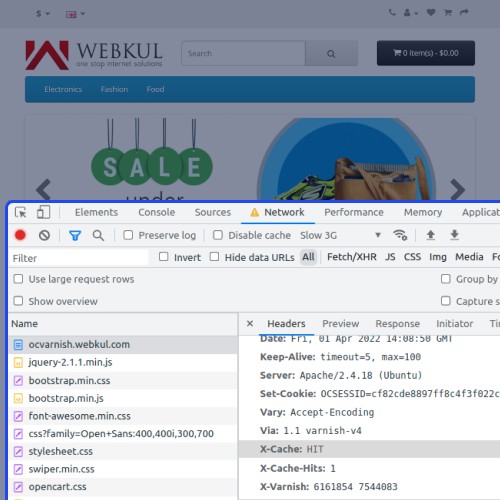This screenshot has height=500, width=500.
Task: Enable the Preserve log checkbox
Action: tap(128, 235)
